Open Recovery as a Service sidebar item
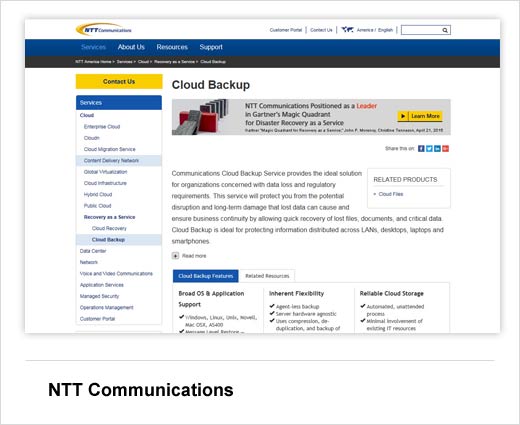The image size is (520, 425). (109, 217)
